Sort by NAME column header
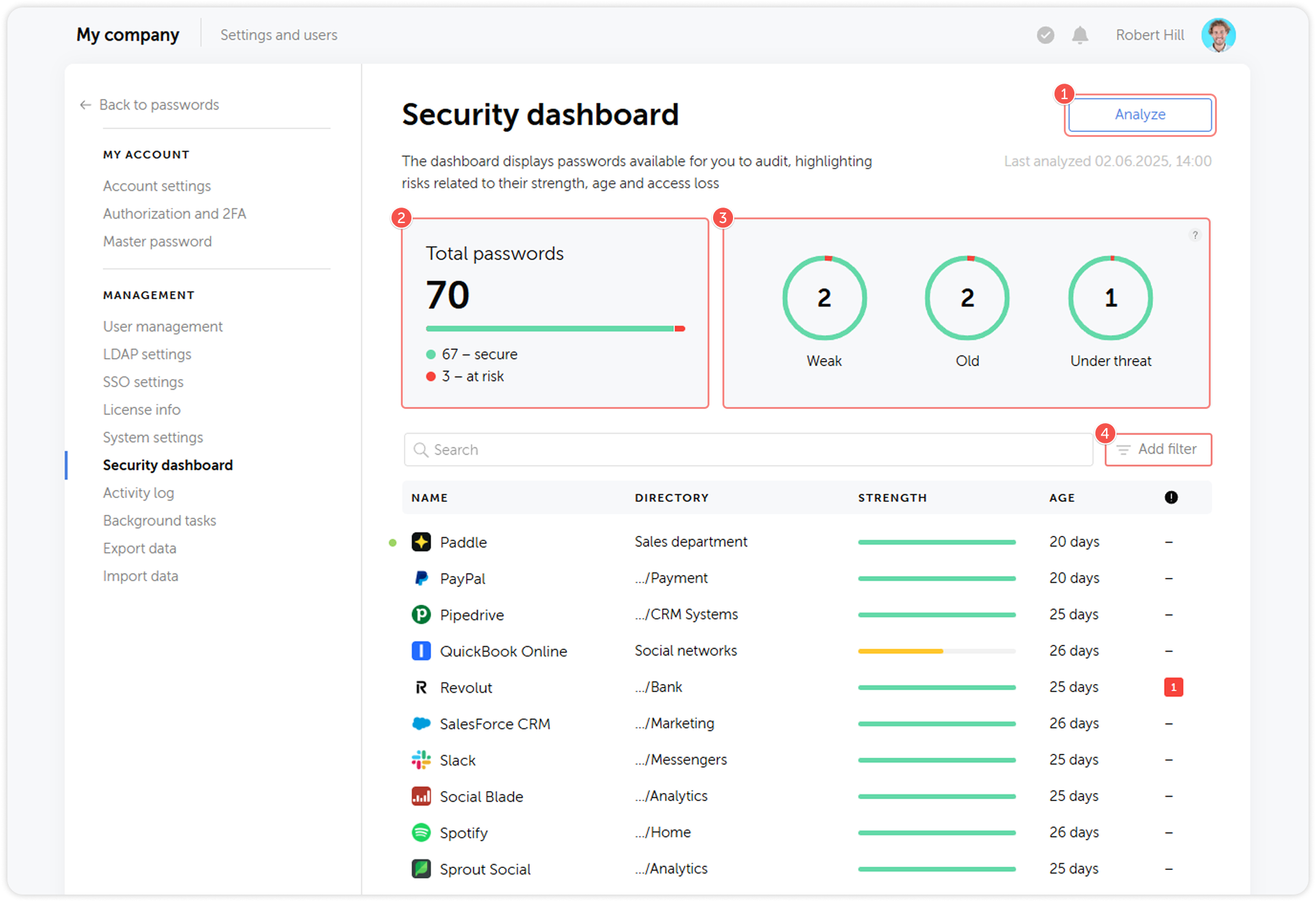1316x902 pixels. coord(429,497)
